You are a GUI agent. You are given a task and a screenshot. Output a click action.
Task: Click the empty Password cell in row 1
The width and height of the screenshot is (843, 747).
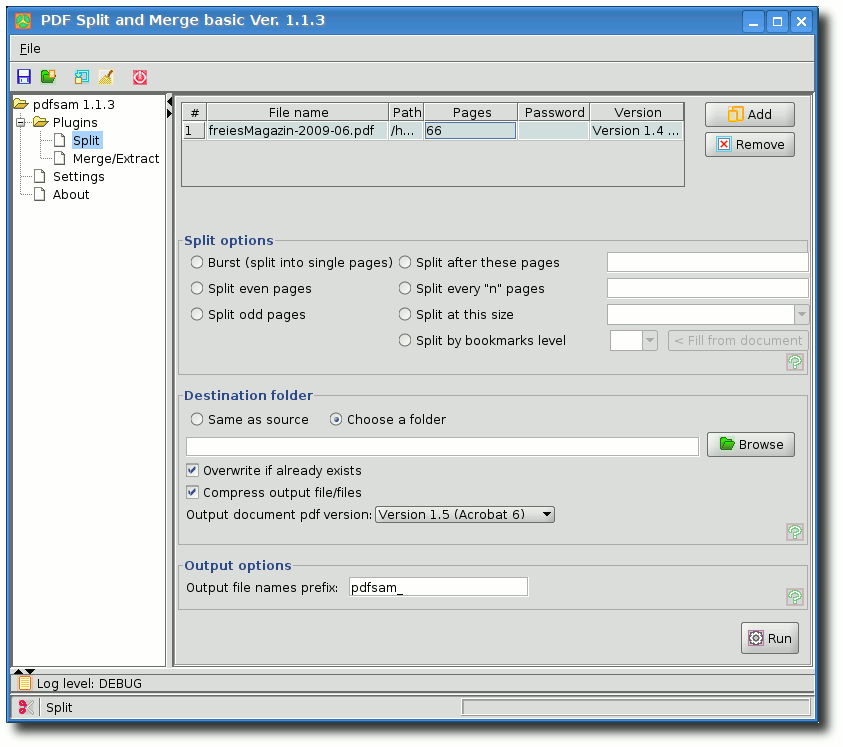[553, 131]
